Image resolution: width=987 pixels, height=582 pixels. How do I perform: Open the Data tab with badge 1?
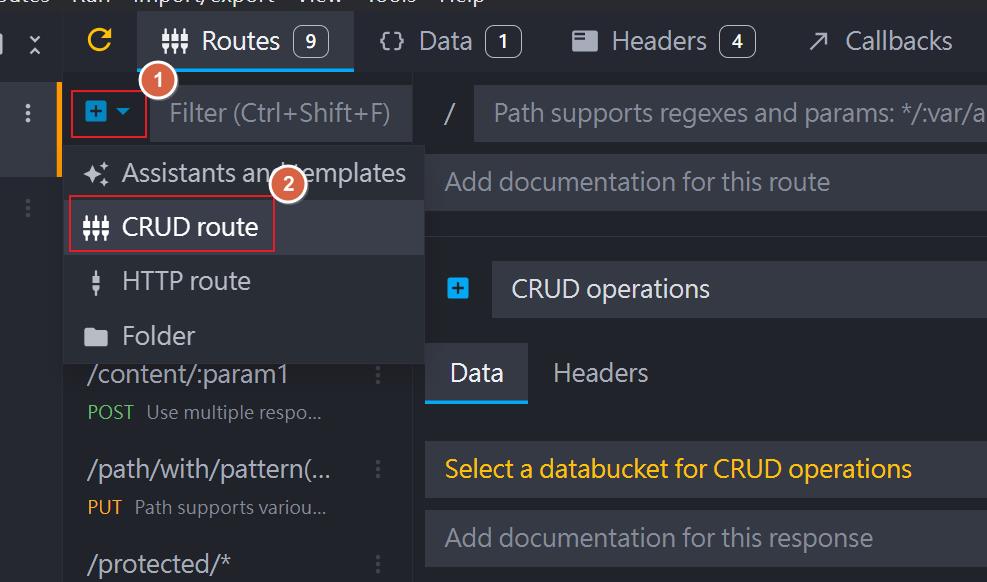click(450, 42)
